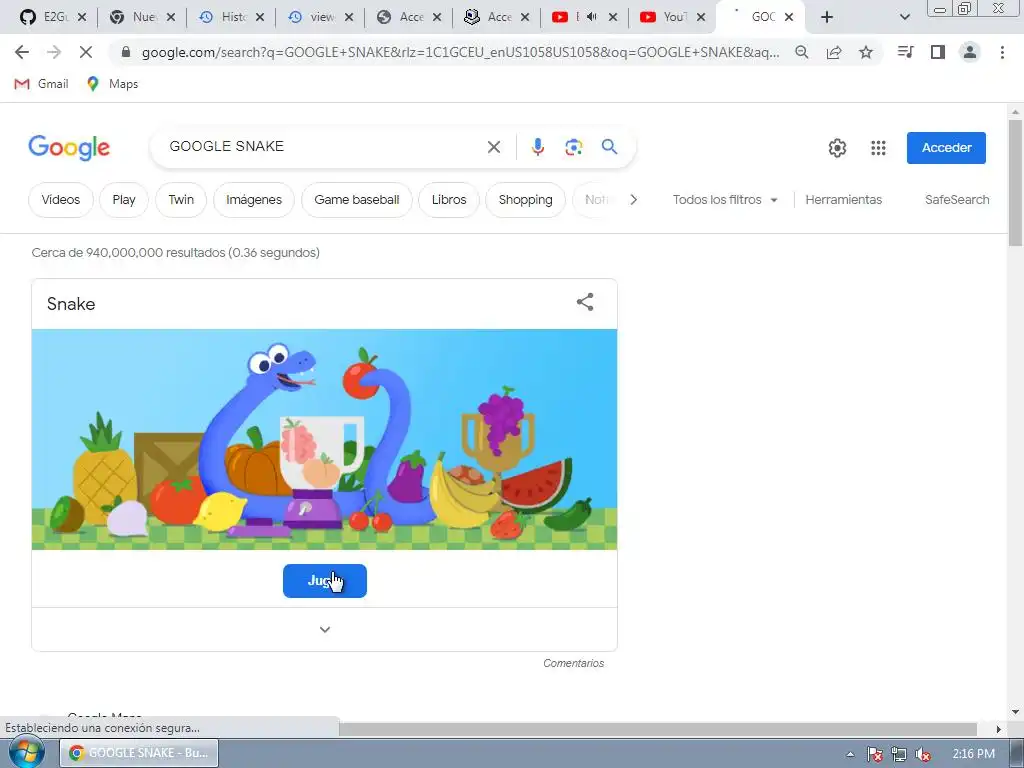The width and height of the screenshot is (1024, 768).
Task: Open Gmail bookmark
Action: [x=41, y=84]
